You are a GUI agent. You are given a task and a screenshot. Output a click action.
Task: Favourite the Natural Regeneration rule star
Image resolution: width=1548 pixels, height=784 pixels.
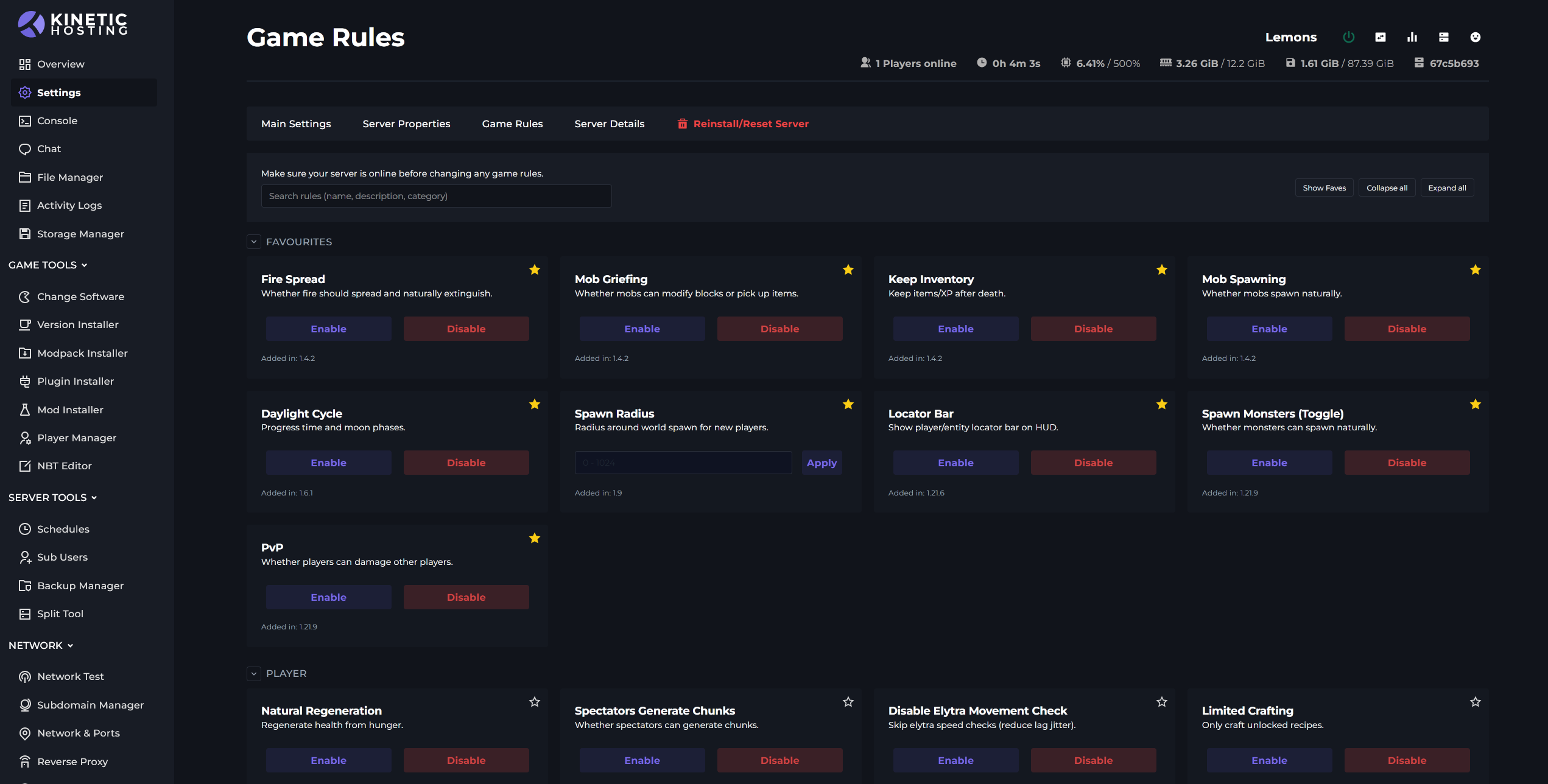click(x=534, y=702)
